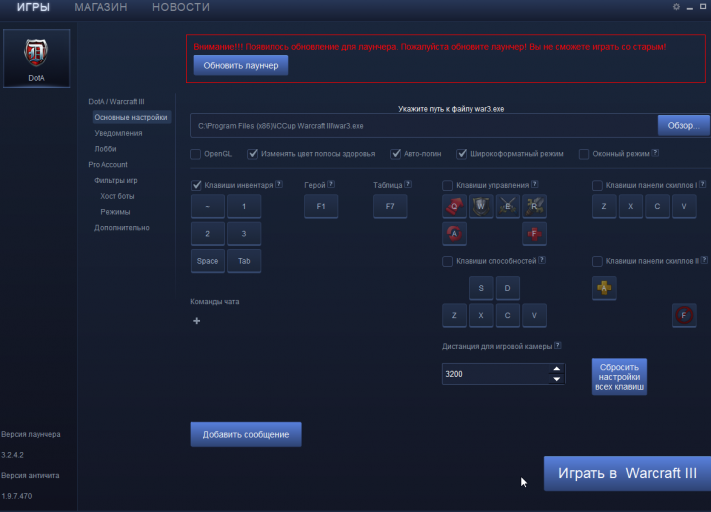Switch to the НОВОСТИ tab

click(x=181, y=7)
